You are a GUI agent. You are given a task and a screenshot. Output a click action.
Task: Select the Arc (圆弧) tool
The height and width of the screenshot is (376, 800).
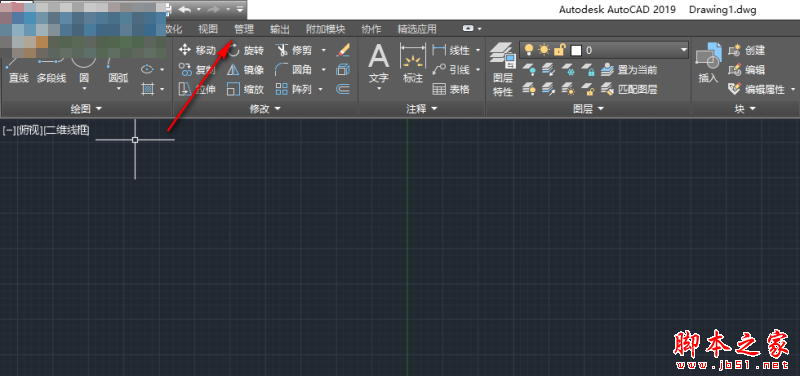coord(118,71)
